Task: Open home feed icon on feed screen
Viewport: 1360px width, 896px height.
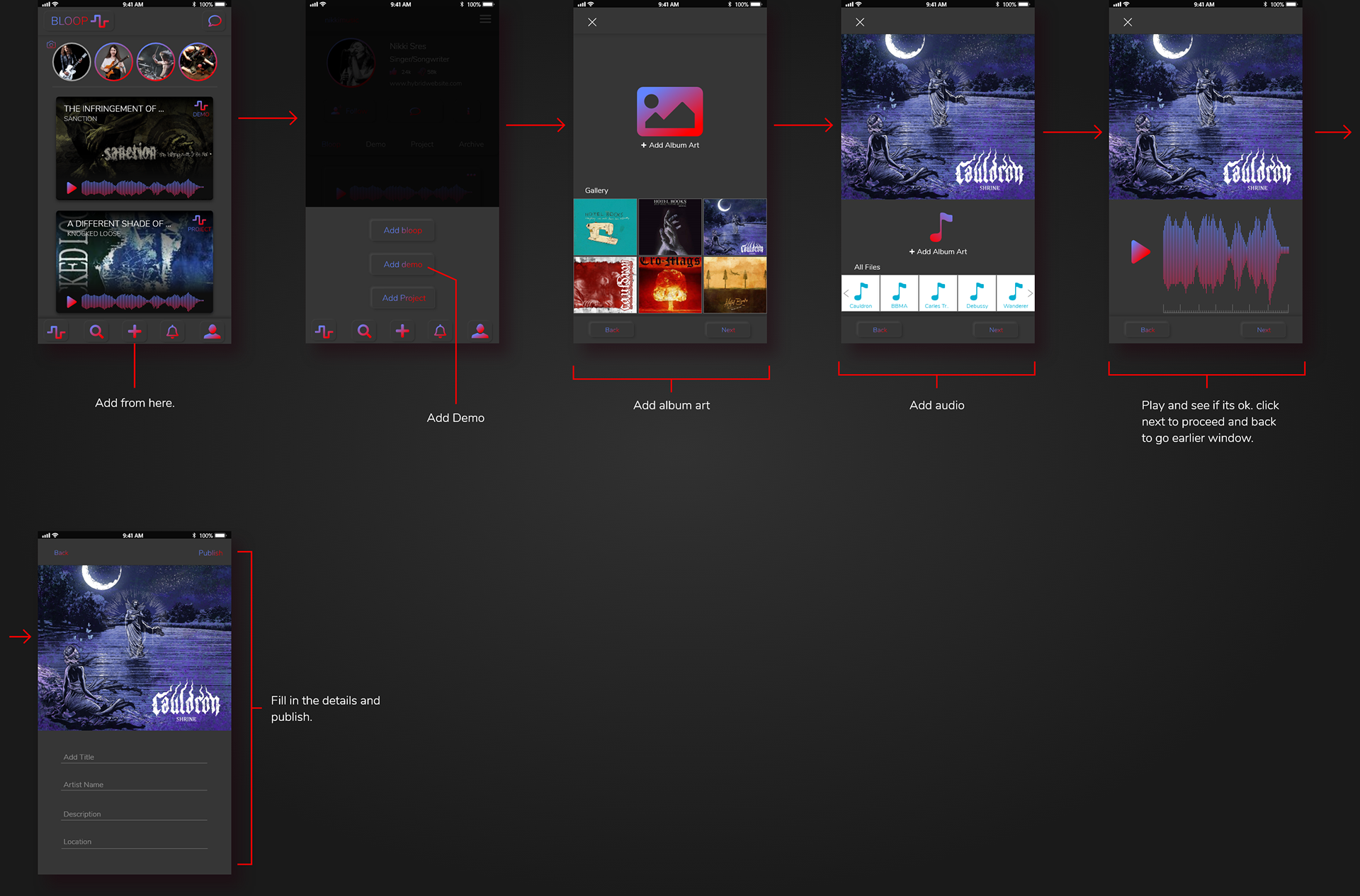Action: point(56,331)
